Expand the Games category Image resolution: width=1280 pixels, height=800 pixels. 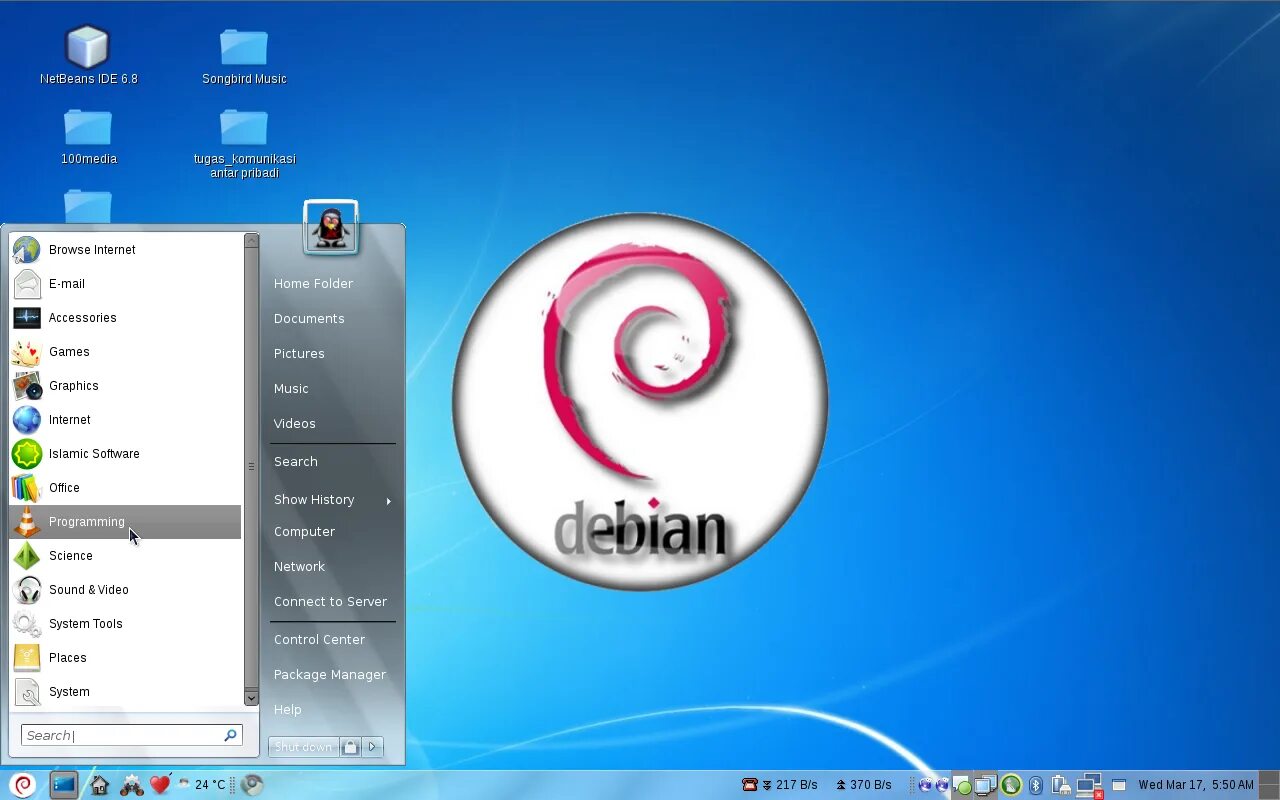pos(125,352)
